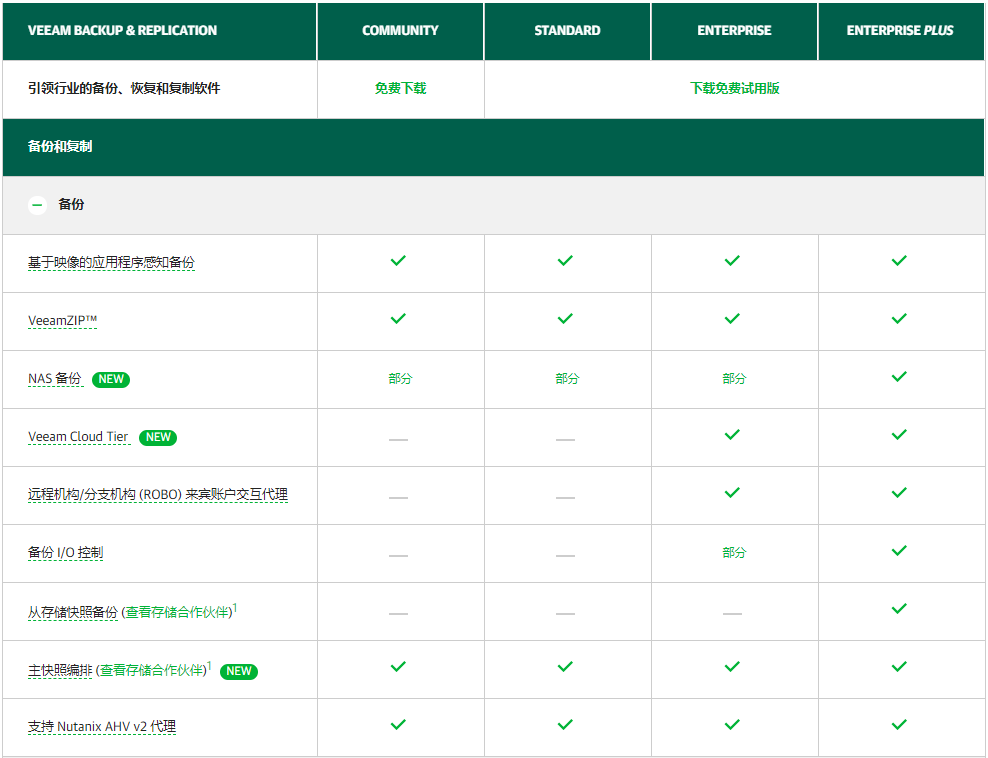Click Enterprise Plus checkmark in NAS 备份 row
Screen dimensions: 988x758
pos(899,376)
